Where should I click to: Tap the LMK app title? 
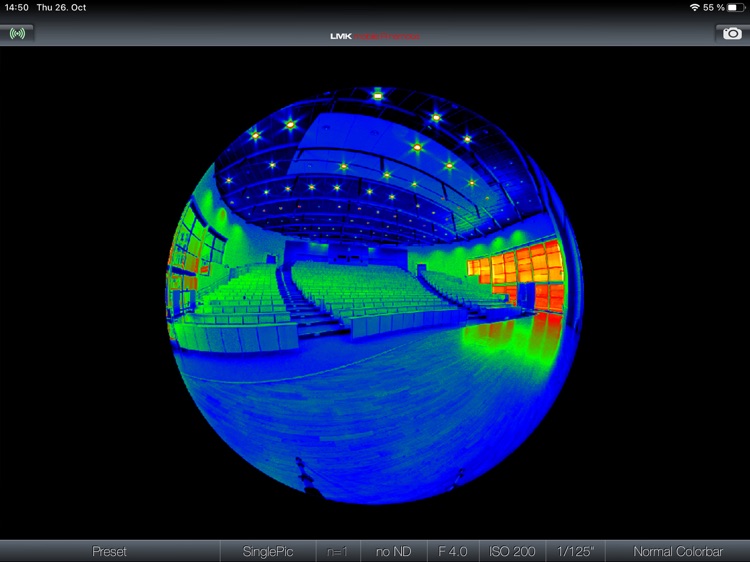coord(375,36)
